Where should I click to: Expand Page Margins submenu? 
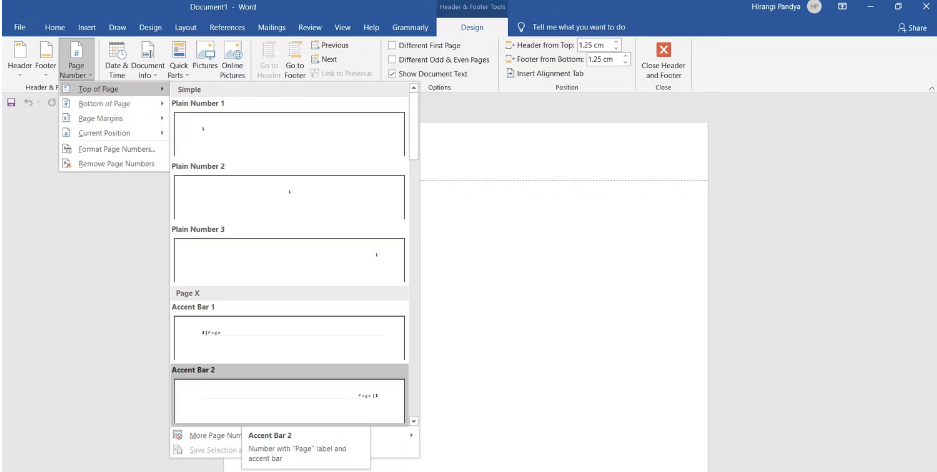click(x=114, y=118)
